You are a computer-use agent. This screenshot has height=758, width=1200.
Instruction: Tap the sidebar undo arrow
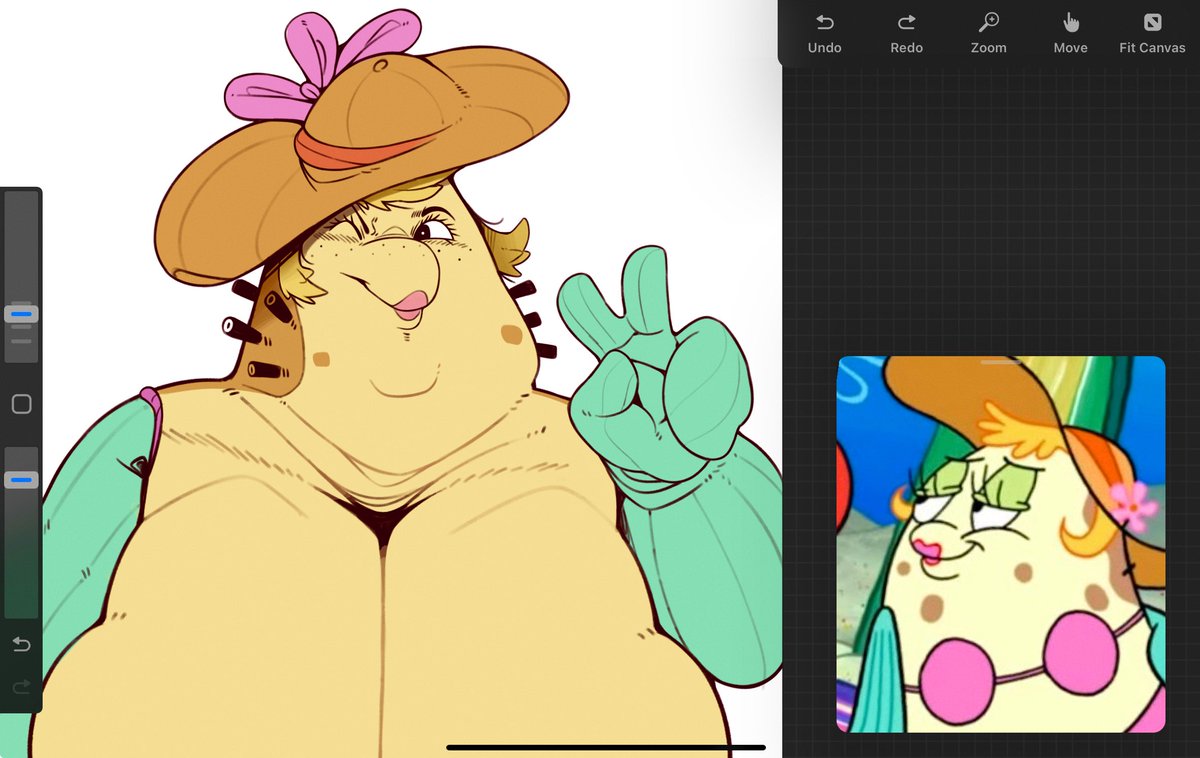point(21,645)
